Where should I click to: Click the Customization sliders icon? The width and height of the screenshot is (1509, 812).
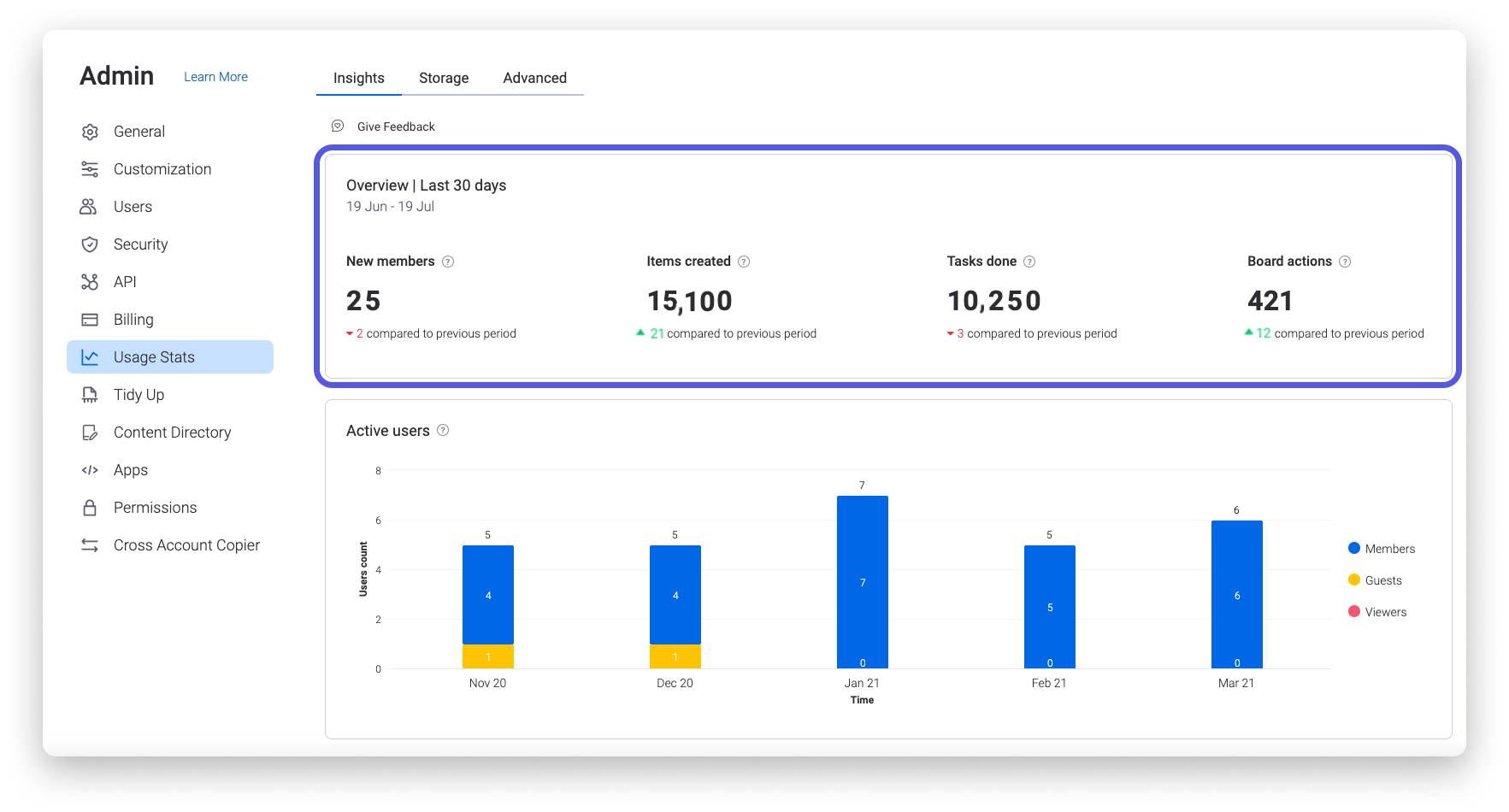(x=90, y=169)
